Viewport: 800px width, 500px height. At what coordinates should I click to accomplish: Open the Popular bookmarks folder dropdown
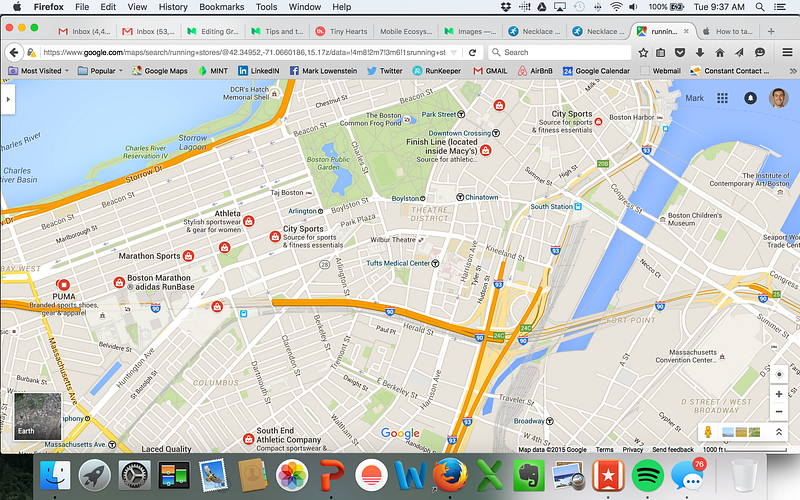[x=101, y=71]
